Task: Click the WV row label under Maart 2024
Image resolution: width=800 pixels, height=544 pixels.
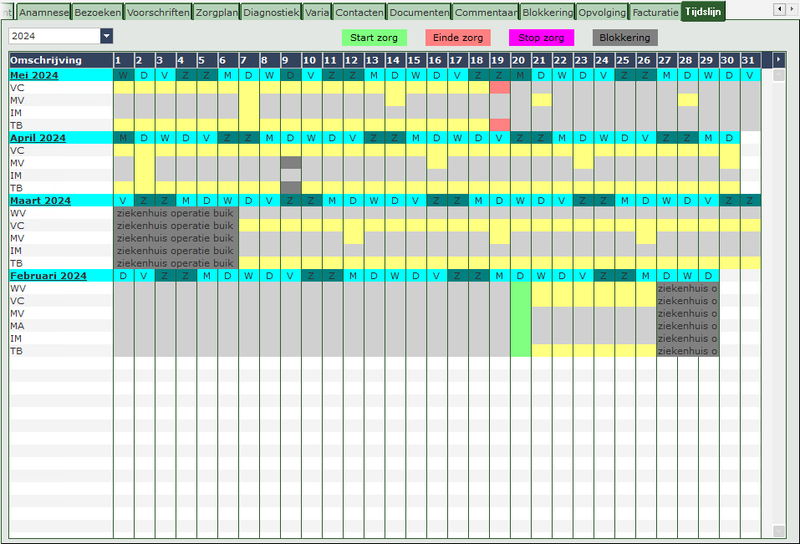Action: [18, 213]
